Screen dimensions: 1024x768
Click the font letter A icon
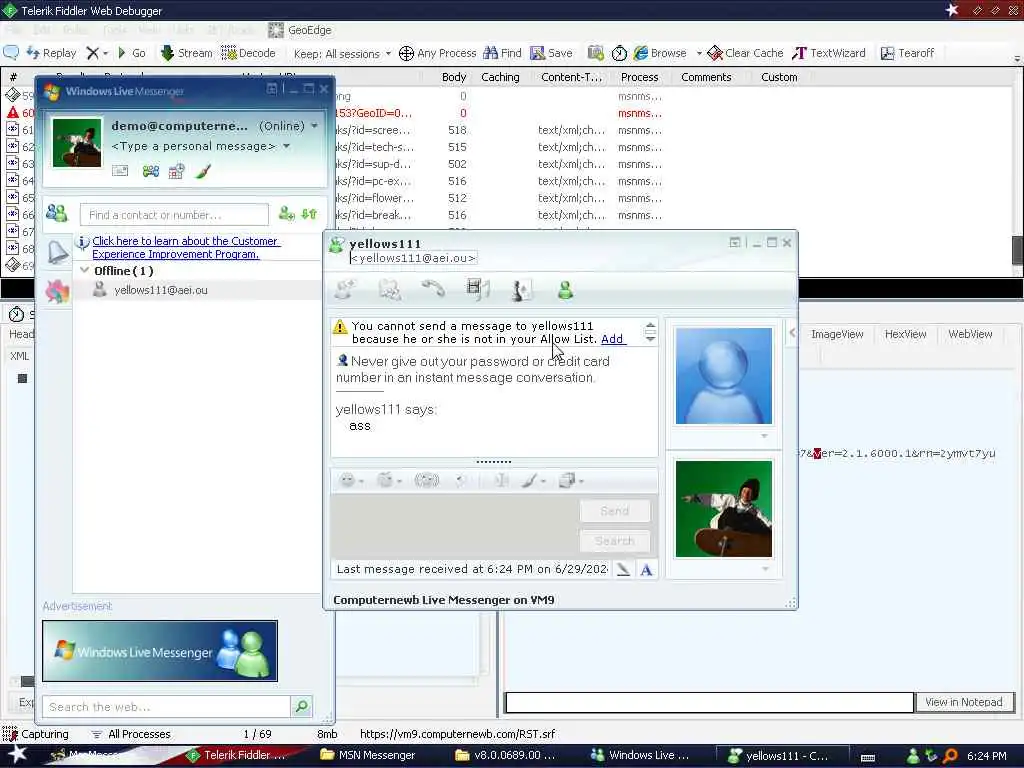[x=646, y=569]
